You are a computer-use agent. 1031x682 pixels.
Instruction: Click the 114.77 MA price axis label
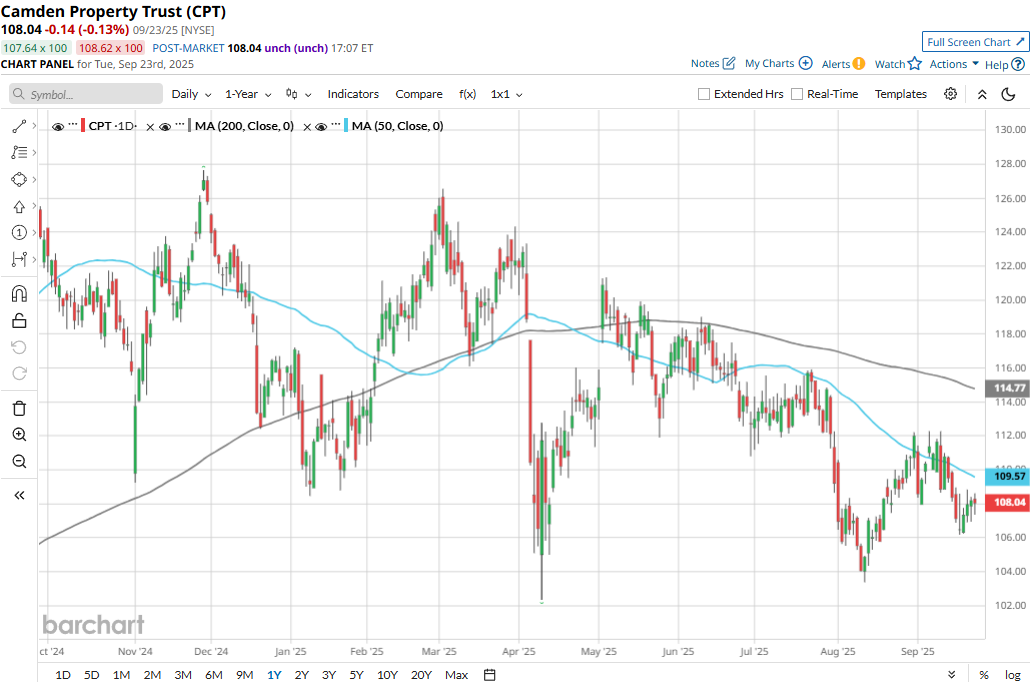(x=1008, y=388)
